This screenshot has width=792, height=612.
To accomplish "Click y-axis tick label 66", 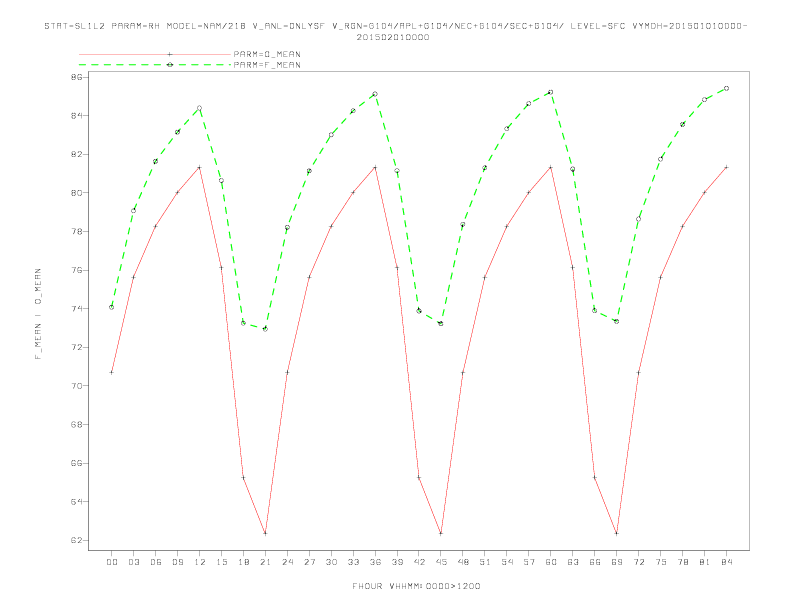I will pos(76,463).
